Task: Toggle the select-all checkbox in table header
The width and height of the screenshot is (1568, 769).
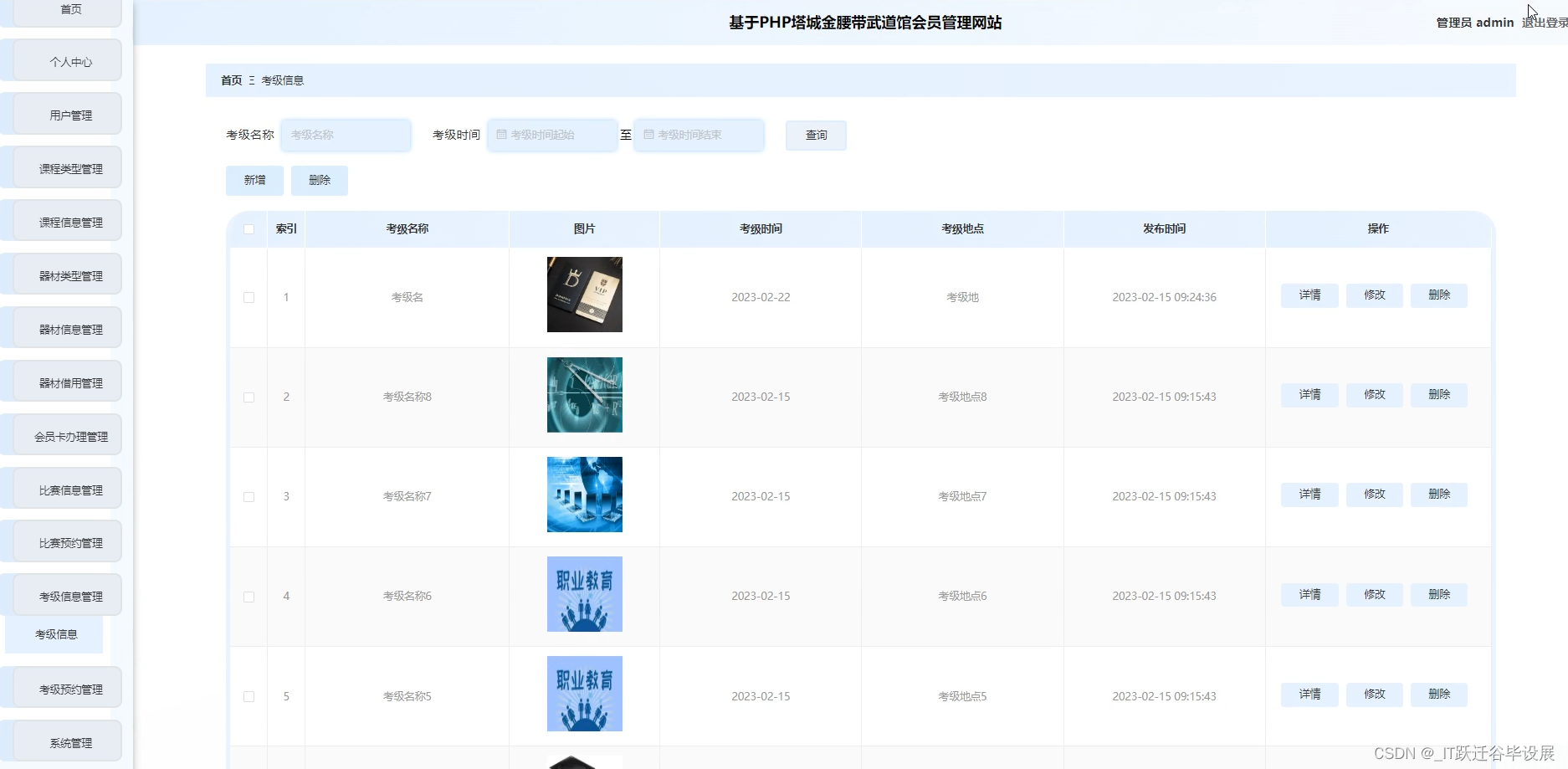Action: (x=249, y=229)
